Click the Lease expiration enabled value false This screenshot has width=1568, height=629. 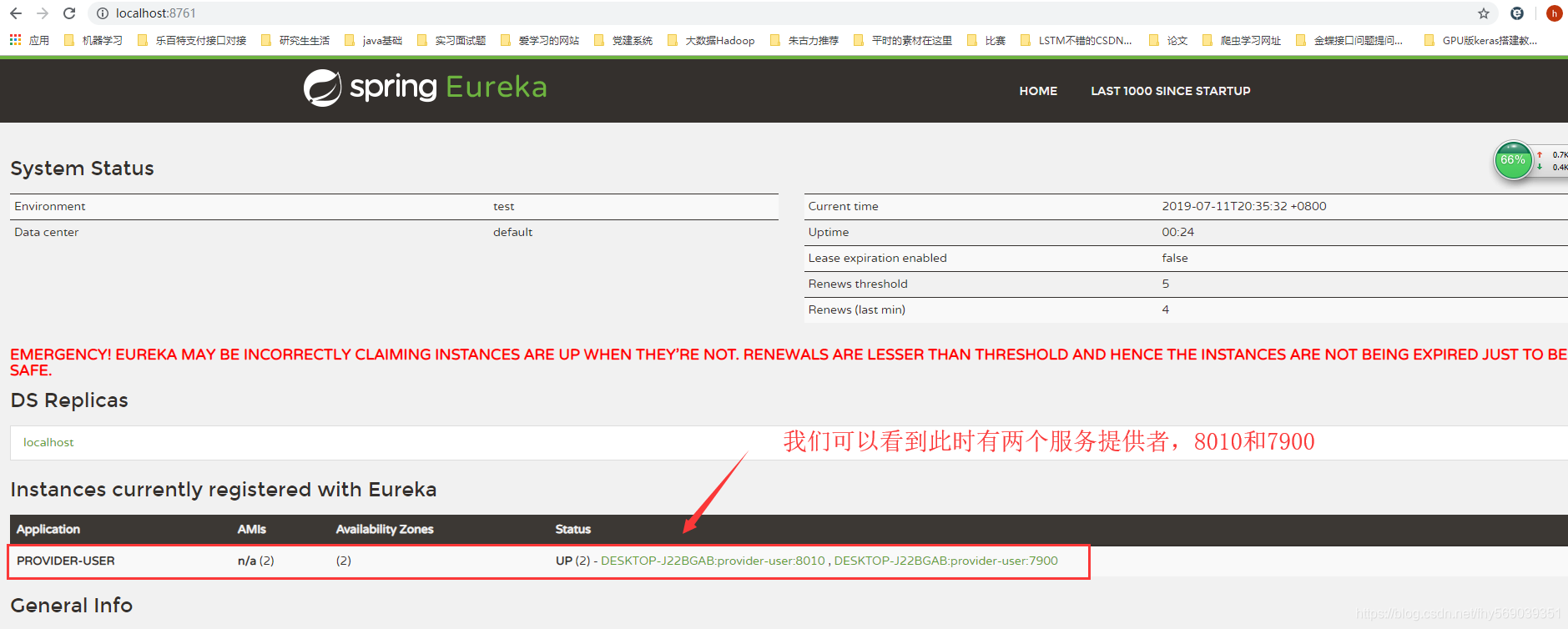pyautogui.click(x=1174, y=258)
